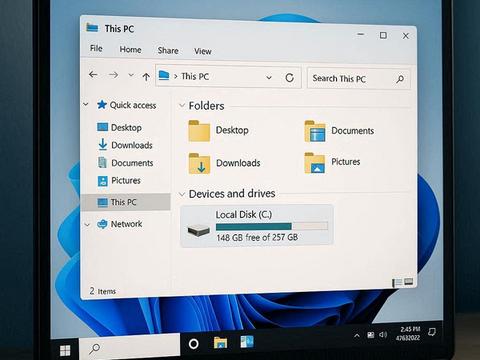Select Documents in the navigation pane
This screenshot has height=360, width=480.
125,163
